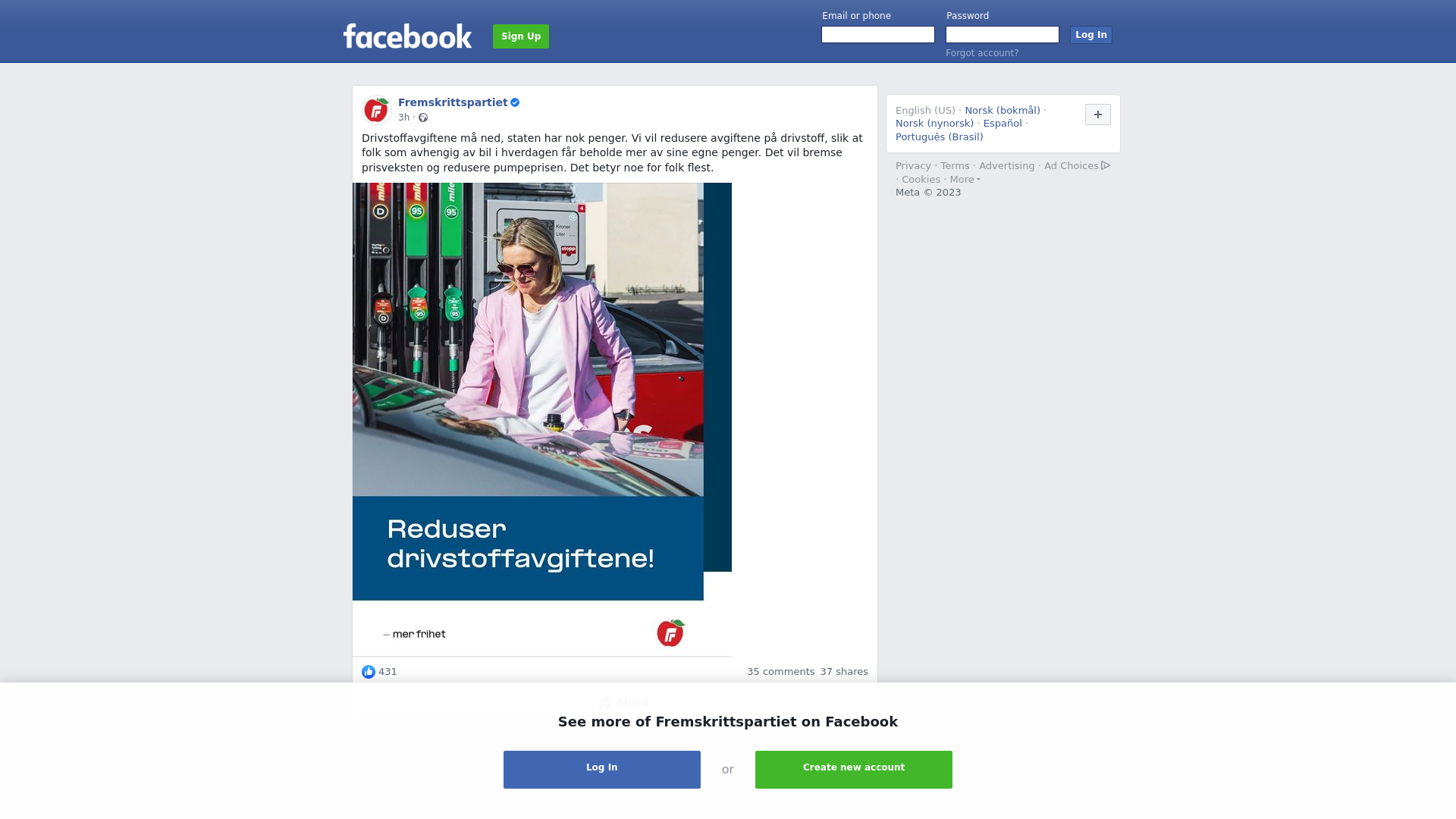This screenshot has height=819, width=1456.
Task: Click the like reaction icon beside 431
Action: pos(369,672)
